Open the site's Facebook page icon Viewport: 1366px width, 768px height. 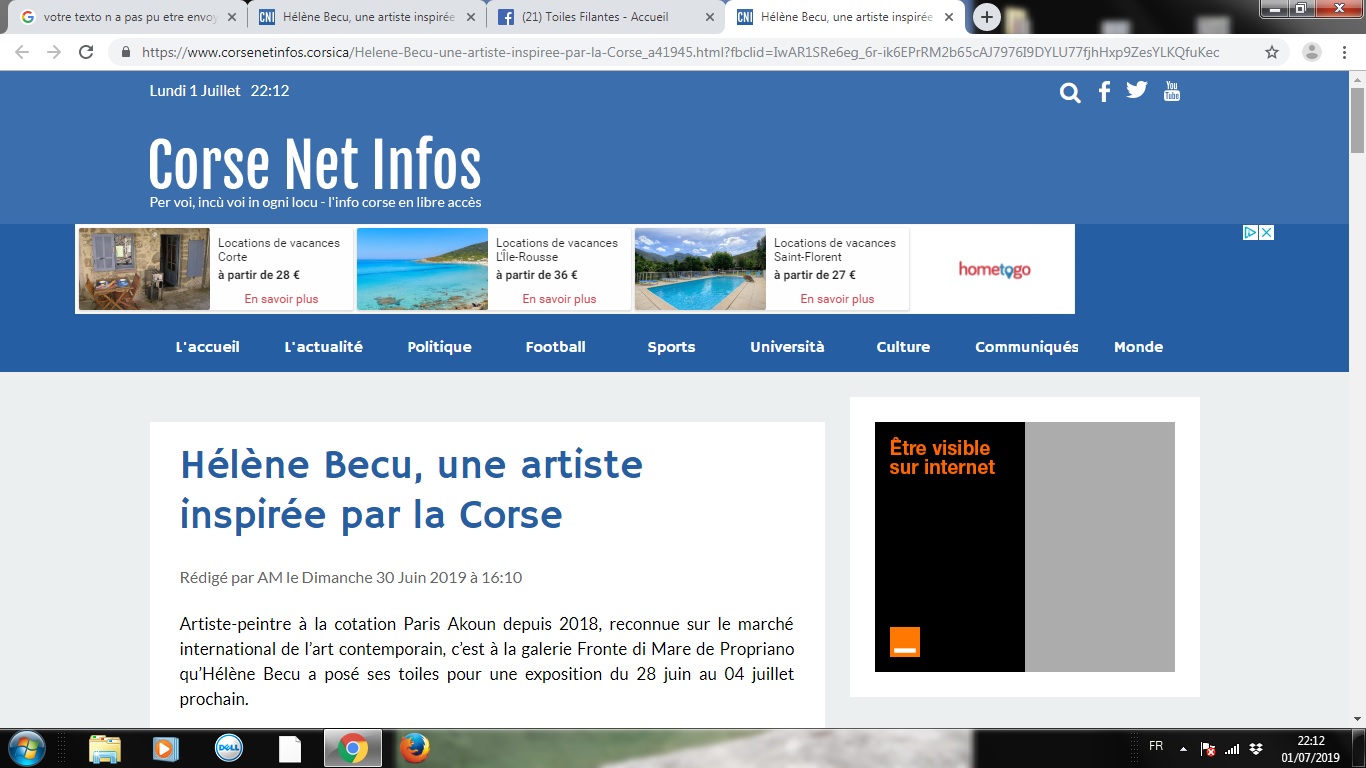1103,91
